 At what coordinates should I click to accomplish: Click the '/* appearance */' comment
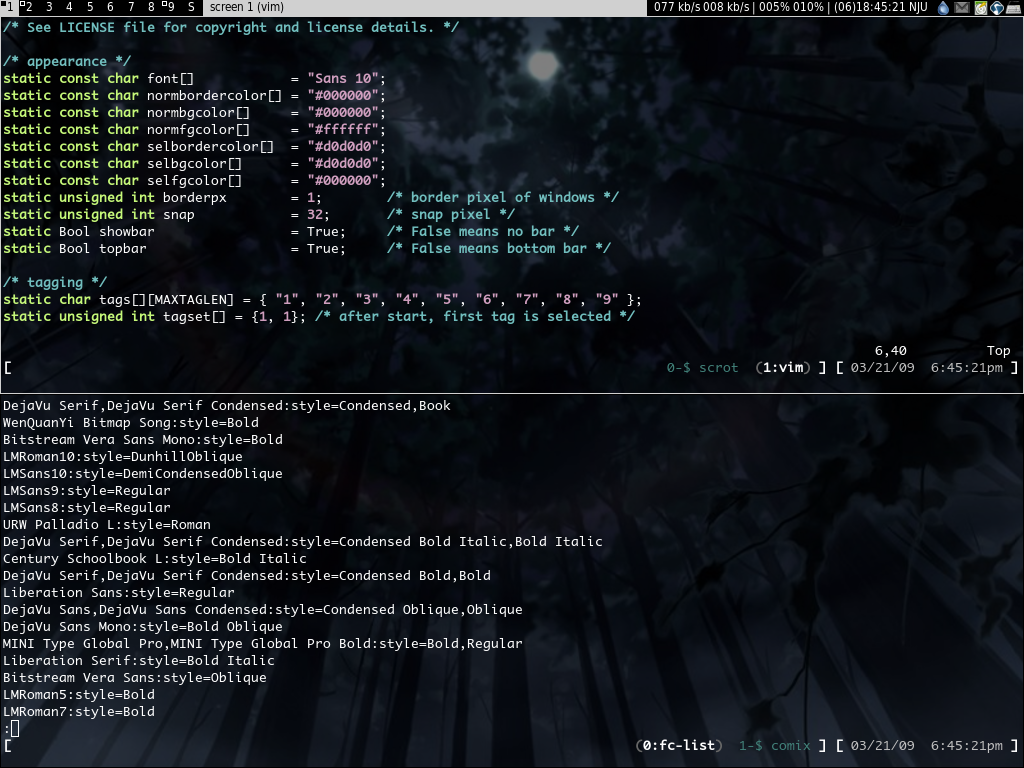pyautogui.click(x=67, y=61)
